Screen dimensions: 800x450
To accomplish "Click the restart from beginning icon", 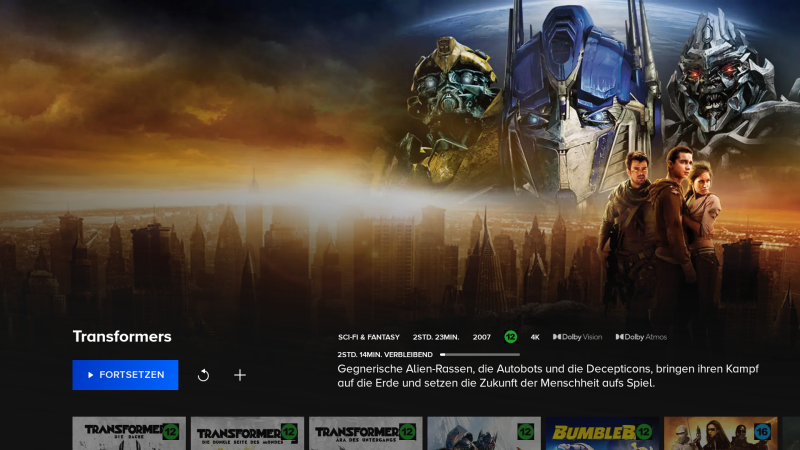I will pos(204,375).
